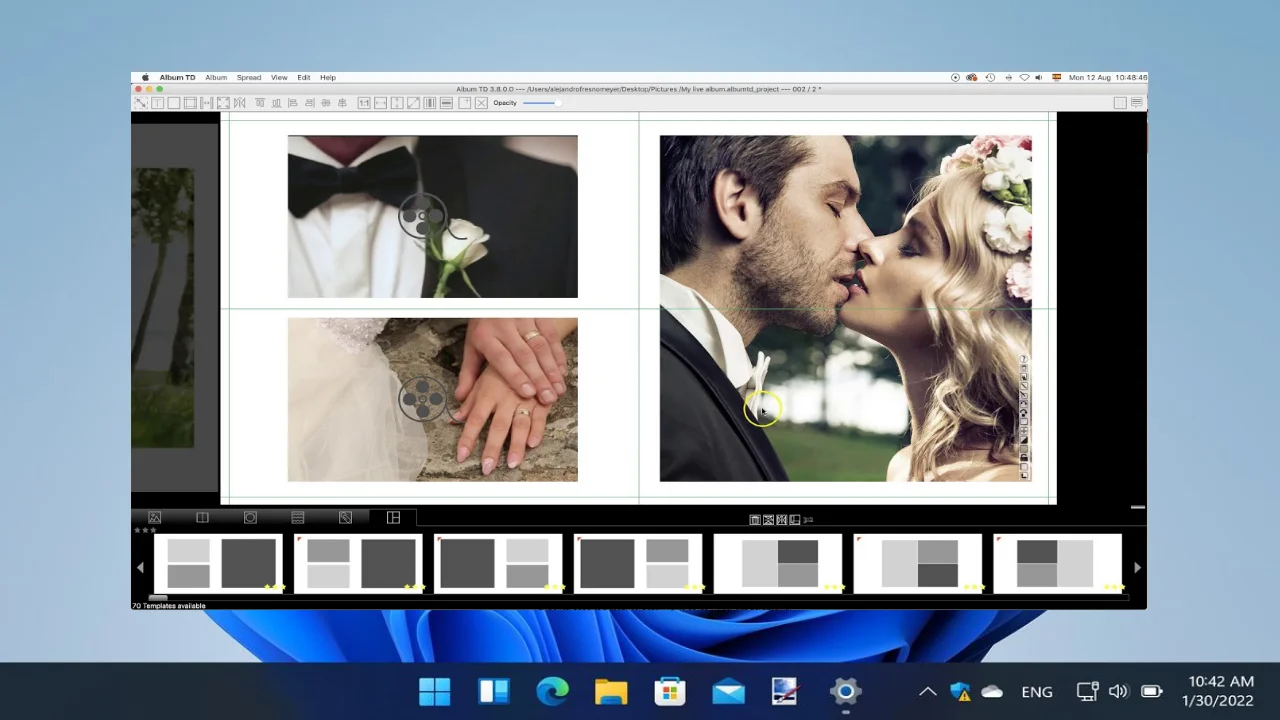Click macOS Time Machine menu bar icon
1280x720 pixels.
tap(990, 77)
